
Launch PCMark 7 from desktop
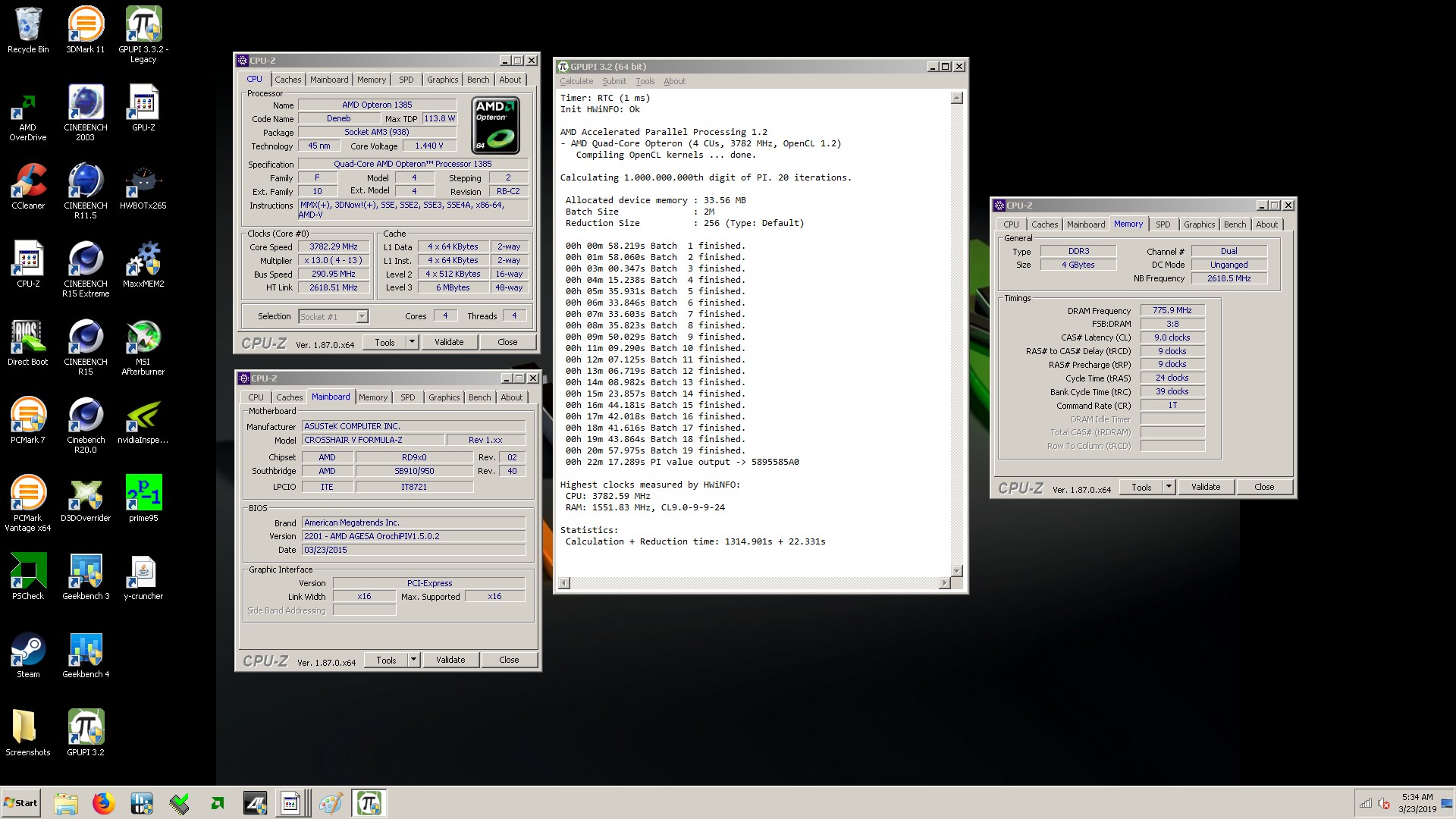click(28, 420)
